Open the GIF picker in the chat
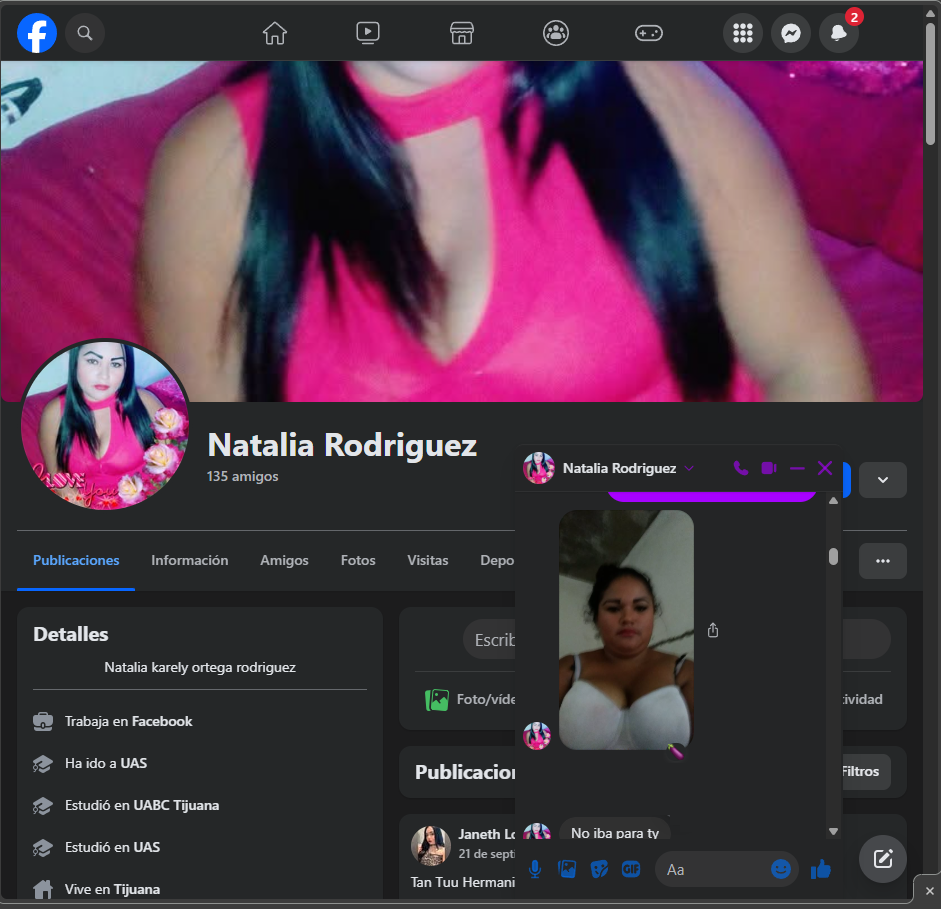 click(x=631, y=869)
